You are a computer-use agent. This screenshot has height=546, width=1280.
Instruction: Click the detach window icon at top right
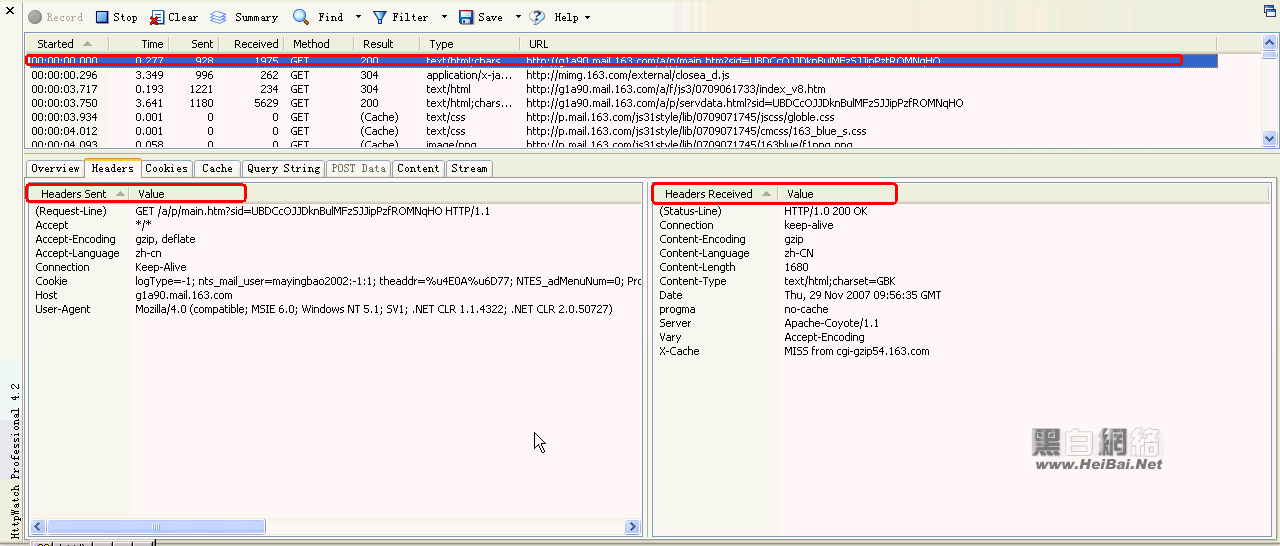click(x=1269, y=10)
